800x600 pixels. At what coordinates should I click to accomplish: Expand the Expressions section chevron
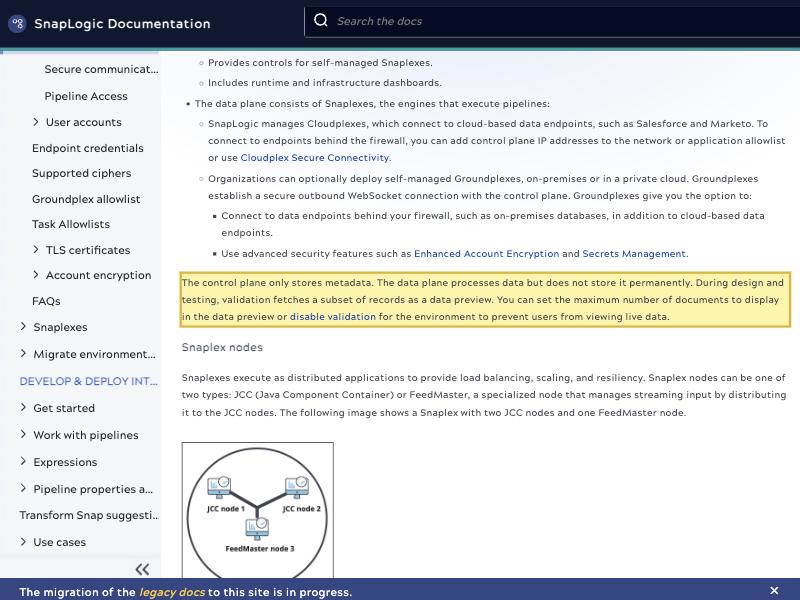coord(23,462)
